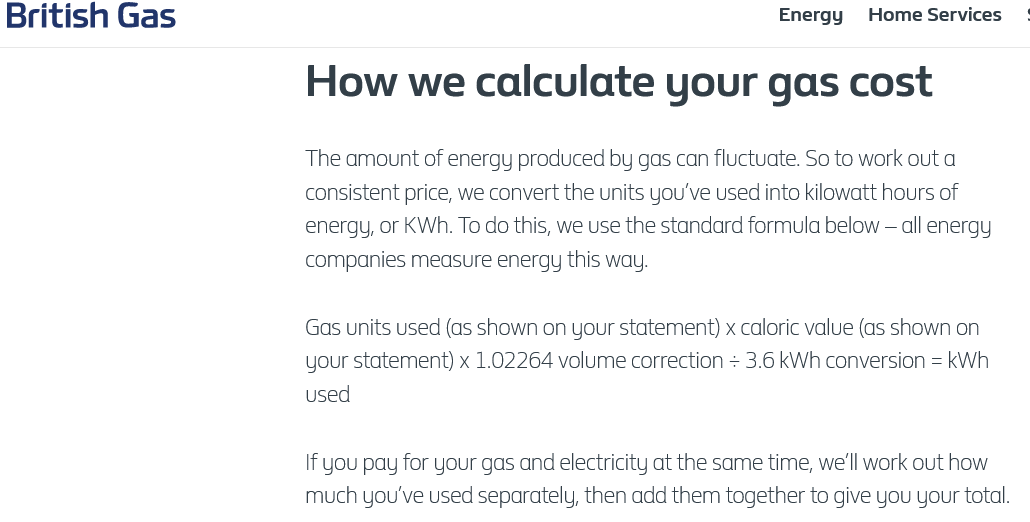Click the British Gas logo
Viewport: 1030px width, 522px height.
click(x=91, y=16)
